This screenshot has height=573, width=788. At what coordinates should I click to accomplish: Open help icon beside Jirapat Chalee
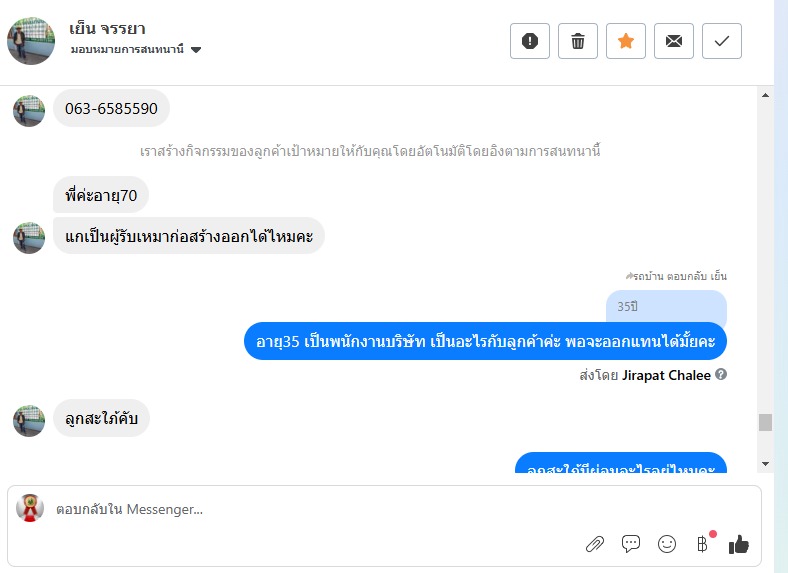721,374
